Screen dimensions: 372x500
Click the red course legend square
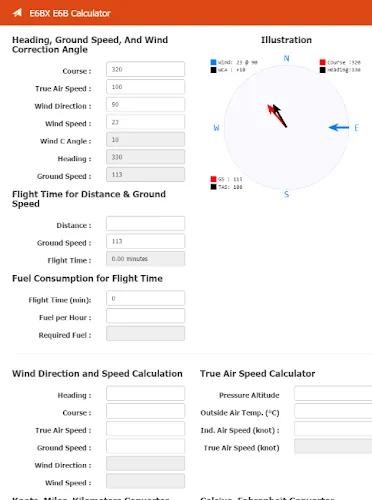[322, 62]
